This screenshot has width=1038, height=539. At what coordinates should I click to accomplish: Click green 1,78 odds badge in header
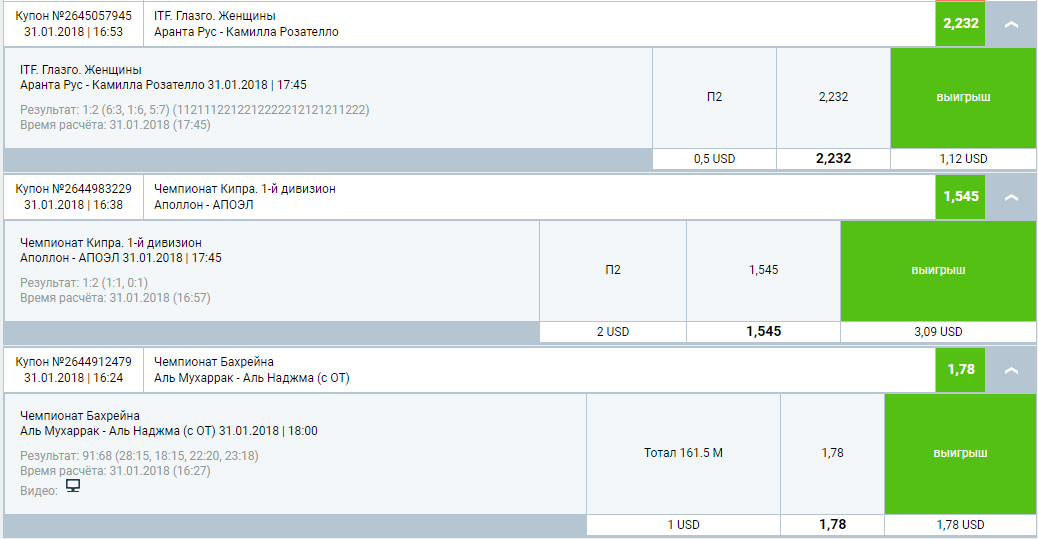(x=961, y=369)
